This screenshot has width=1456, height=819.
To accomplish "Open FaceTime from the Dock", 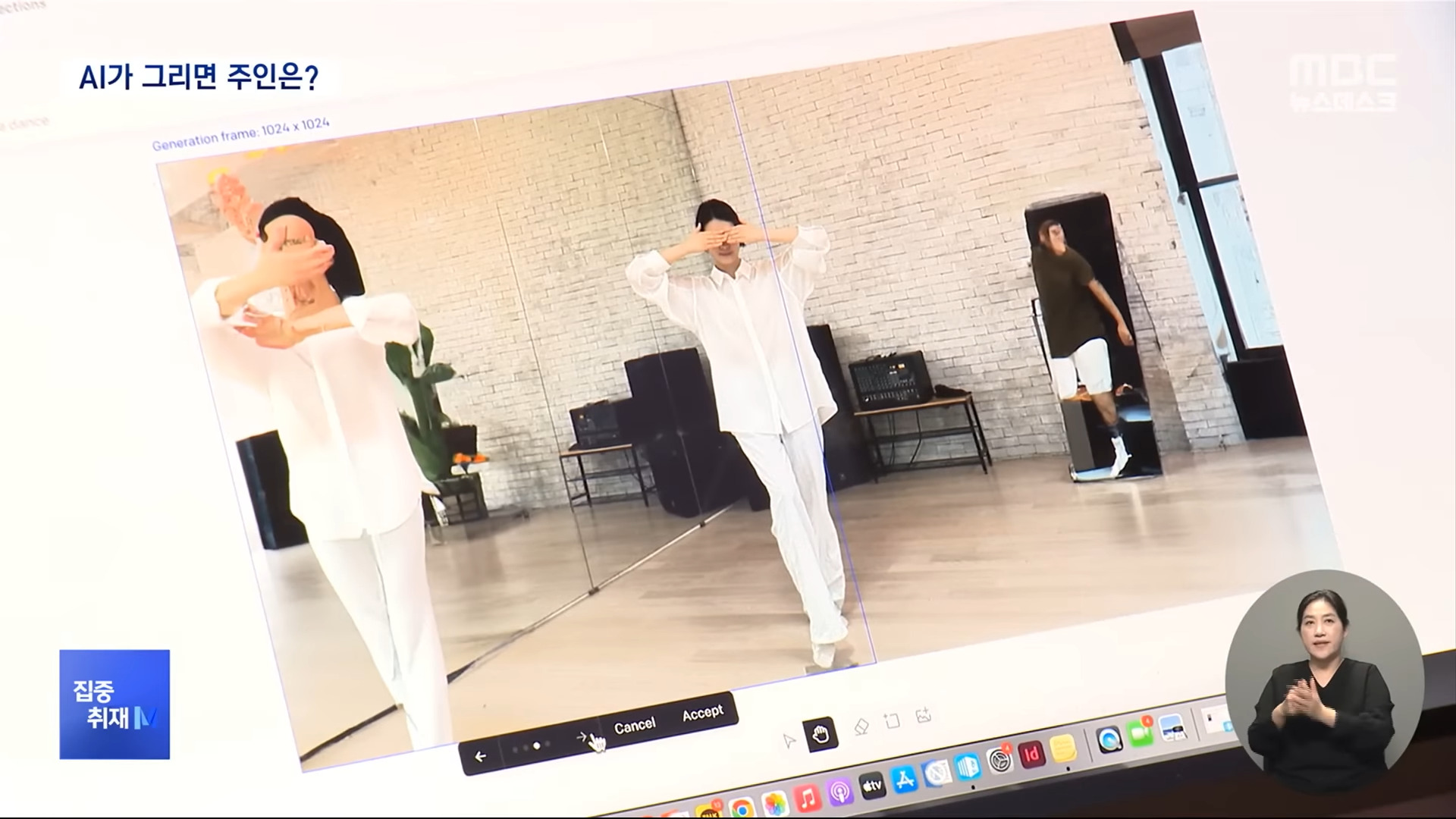I will (1139, 733).
